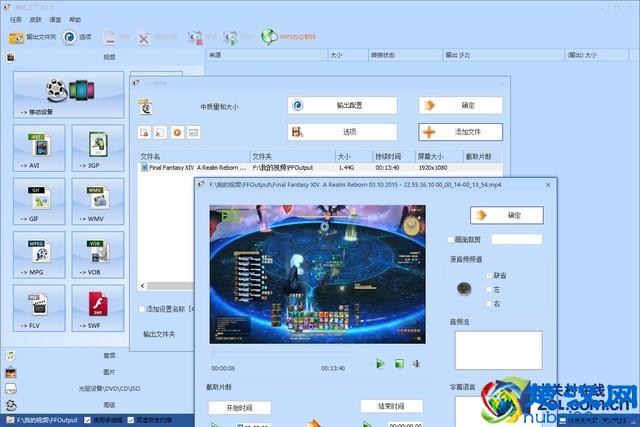
Task: Open the 任务 menu
Action: (x=16, y=20)
